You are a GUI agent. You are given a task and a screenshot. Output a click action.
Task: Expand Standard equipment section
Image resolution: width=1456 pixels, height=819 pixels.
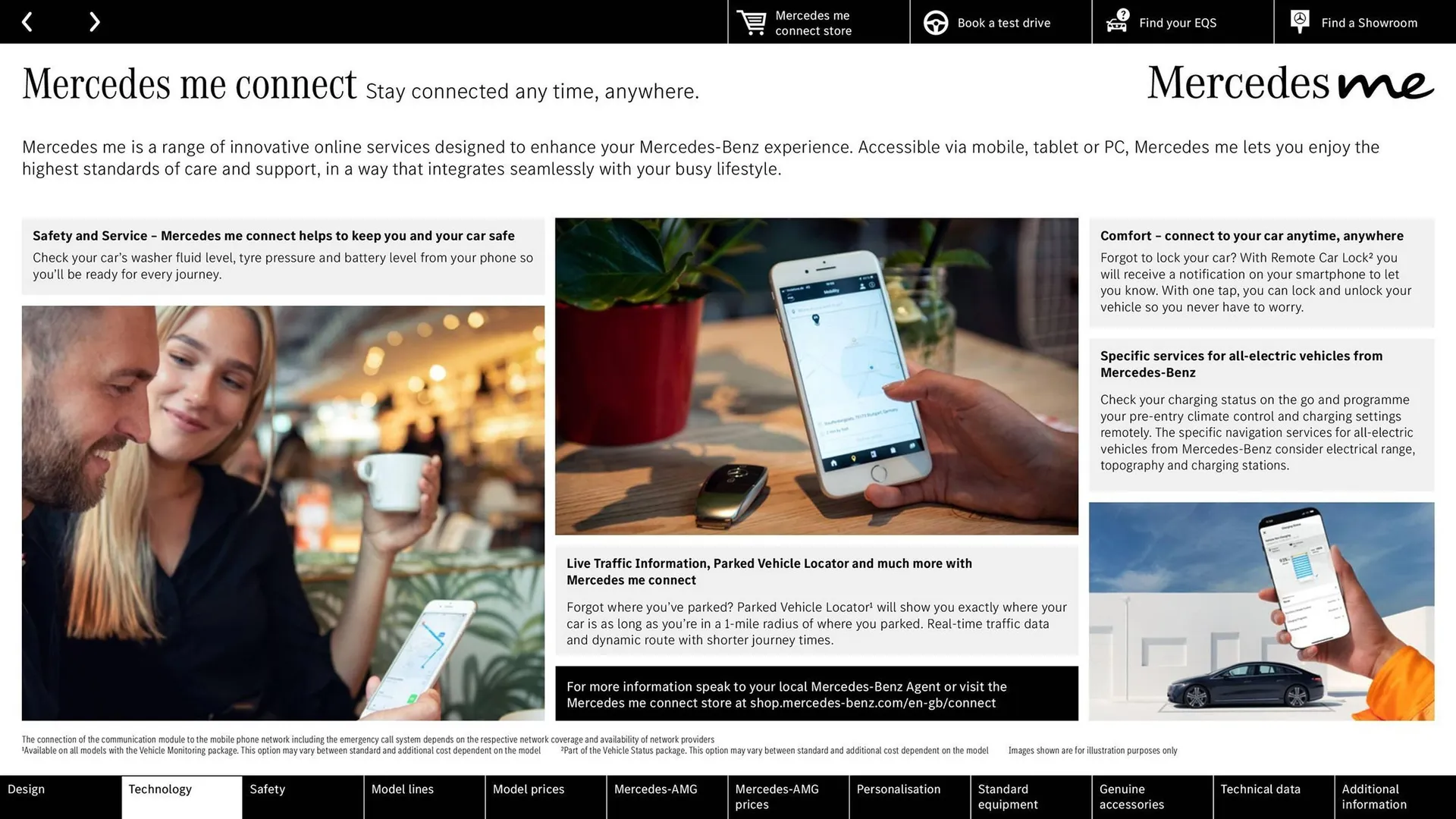coord(1028,797)
